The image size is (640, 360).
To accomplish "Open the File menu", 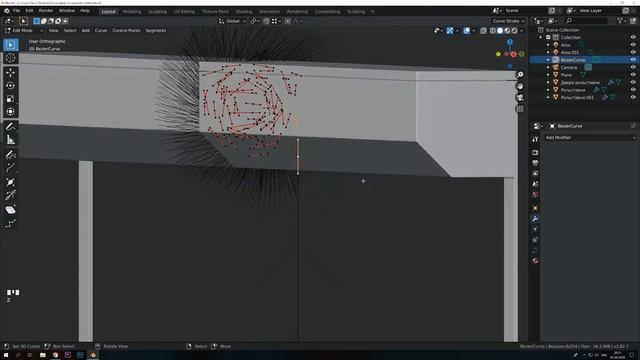I will (16, 11).
